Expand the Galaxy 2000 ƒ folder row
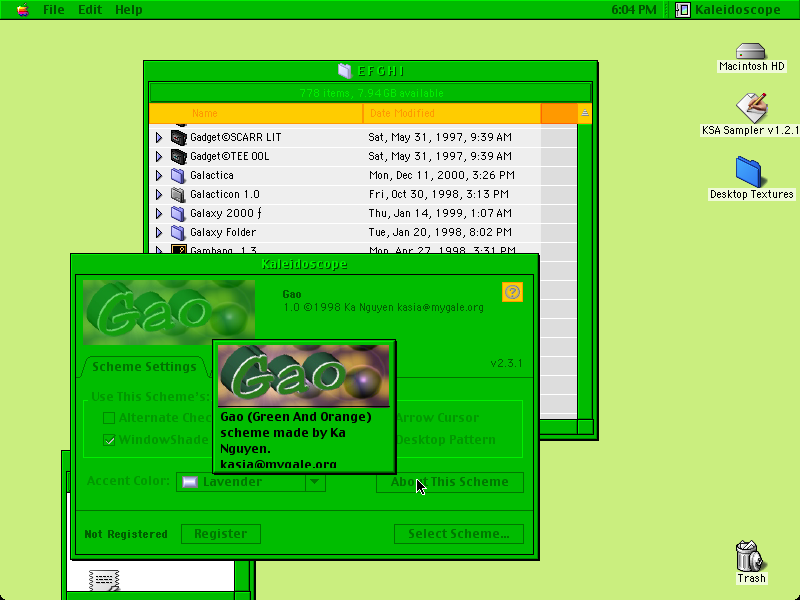The height and width of the screenshot is (600, 800). (x=159, y=213)
